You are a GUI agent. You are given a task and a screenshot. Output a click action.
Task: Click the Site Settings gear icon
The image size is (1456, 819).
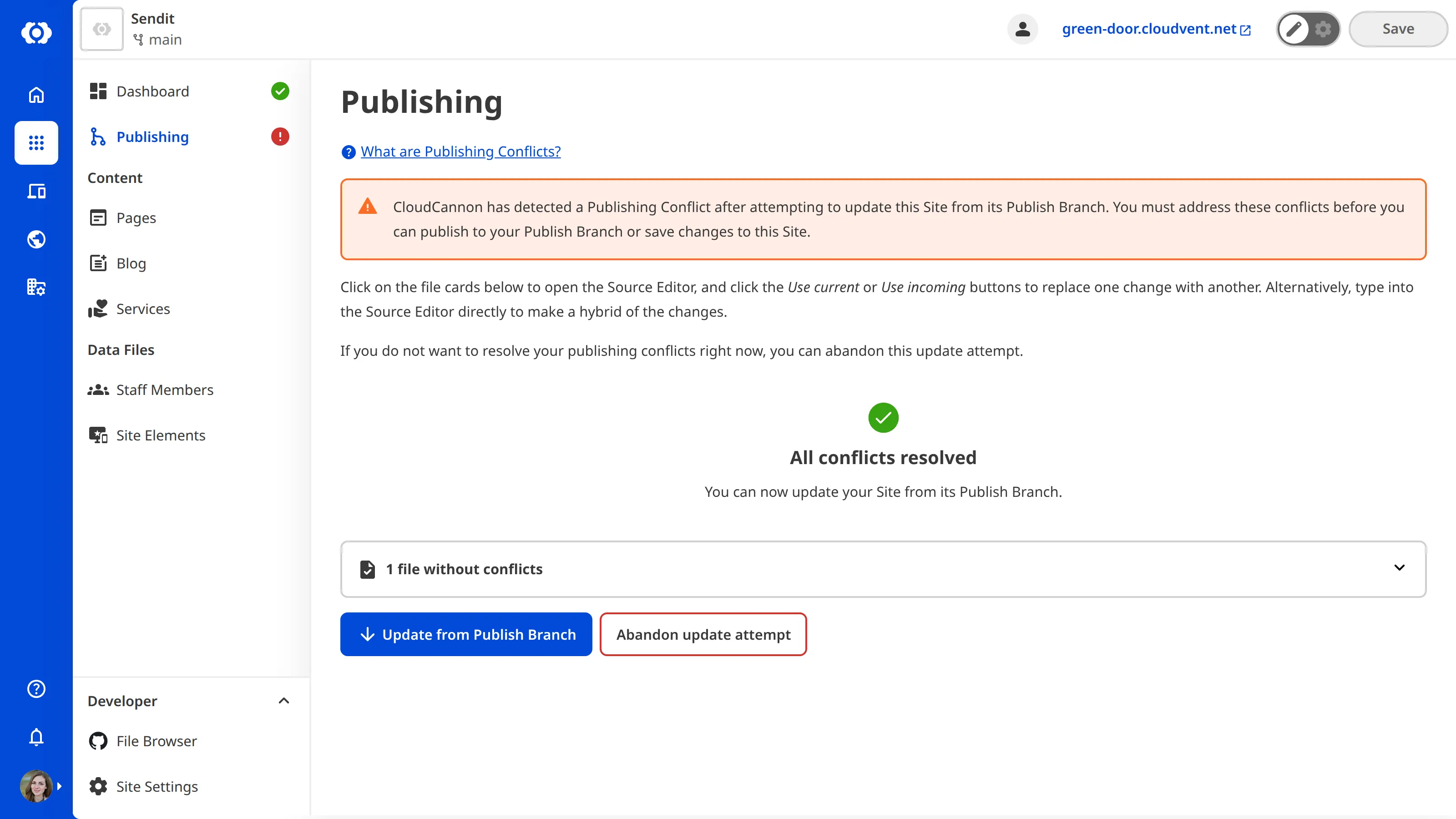[98, 786]
